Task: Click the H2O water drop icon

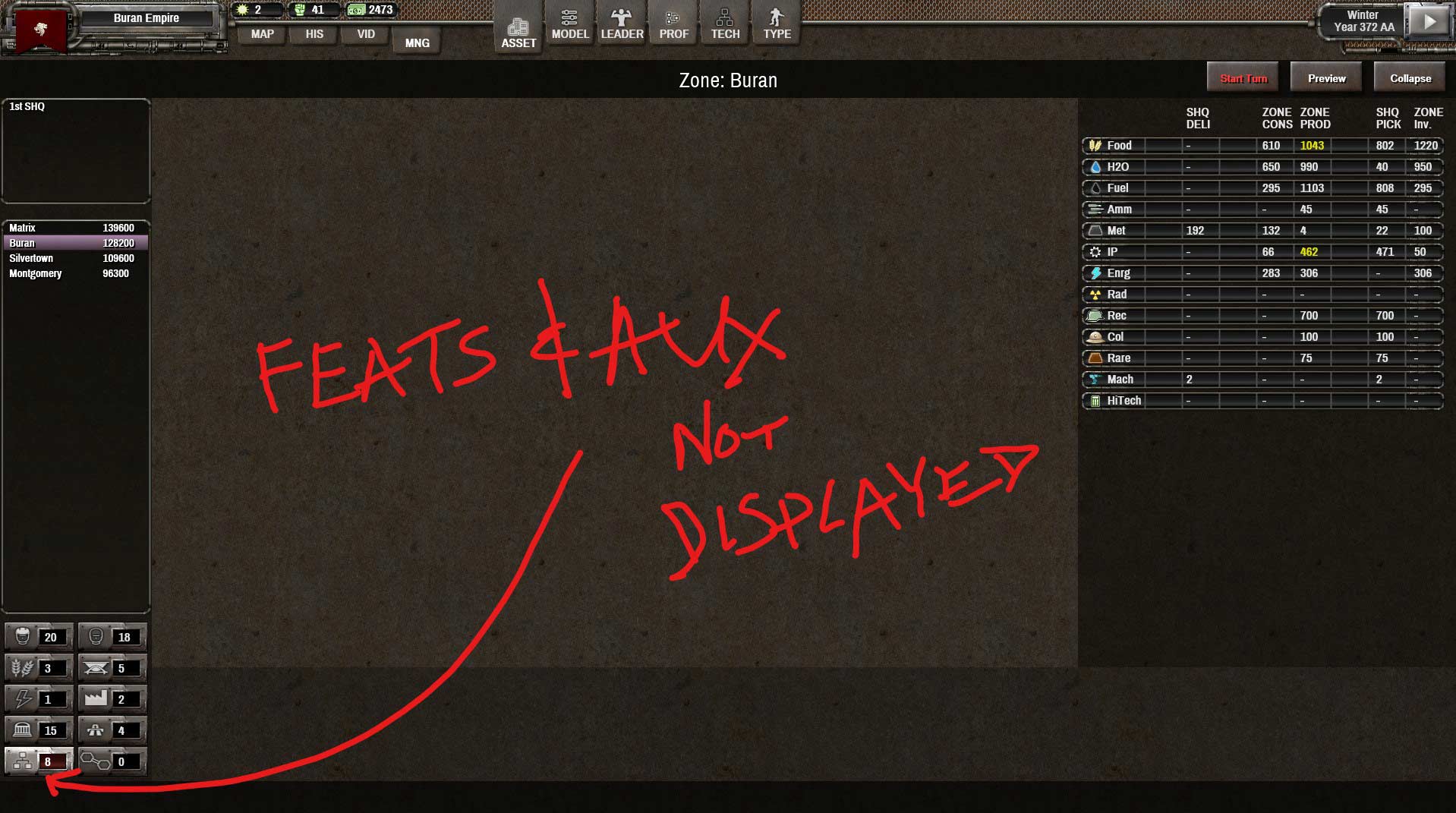Action: 1095,166
